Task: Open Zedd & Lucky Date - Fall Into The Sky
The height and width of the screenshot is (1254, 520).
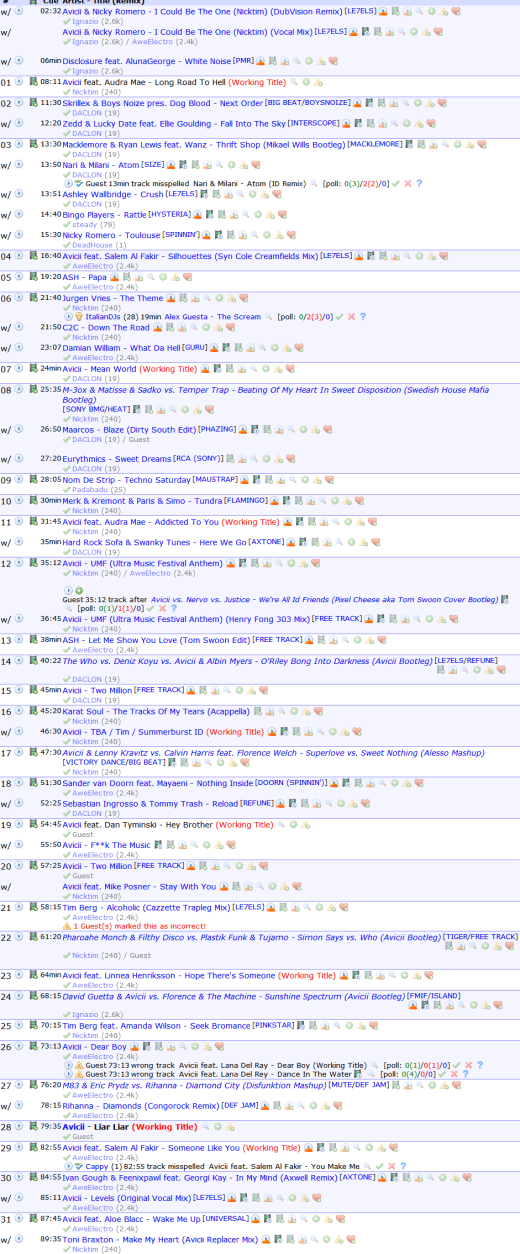Action: [174, 123]
